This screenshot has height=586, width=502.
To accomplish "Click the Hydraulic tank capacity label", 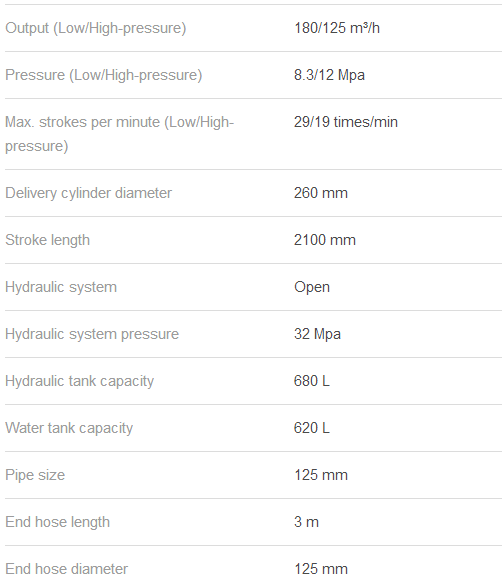I will click(x=80, y=382).
